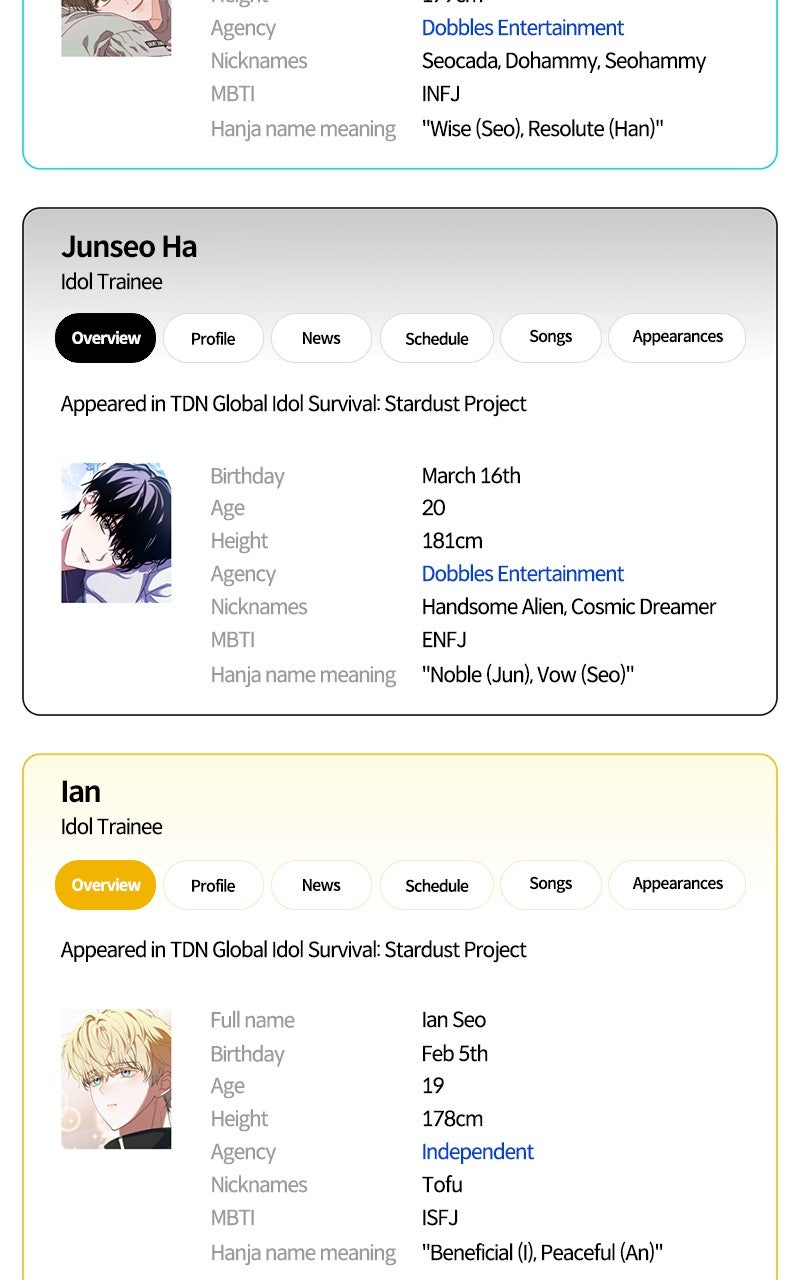This screenshot has height=1280, width=800.
Task: Click the Ian name heading
Action: (x=81, y=792)
